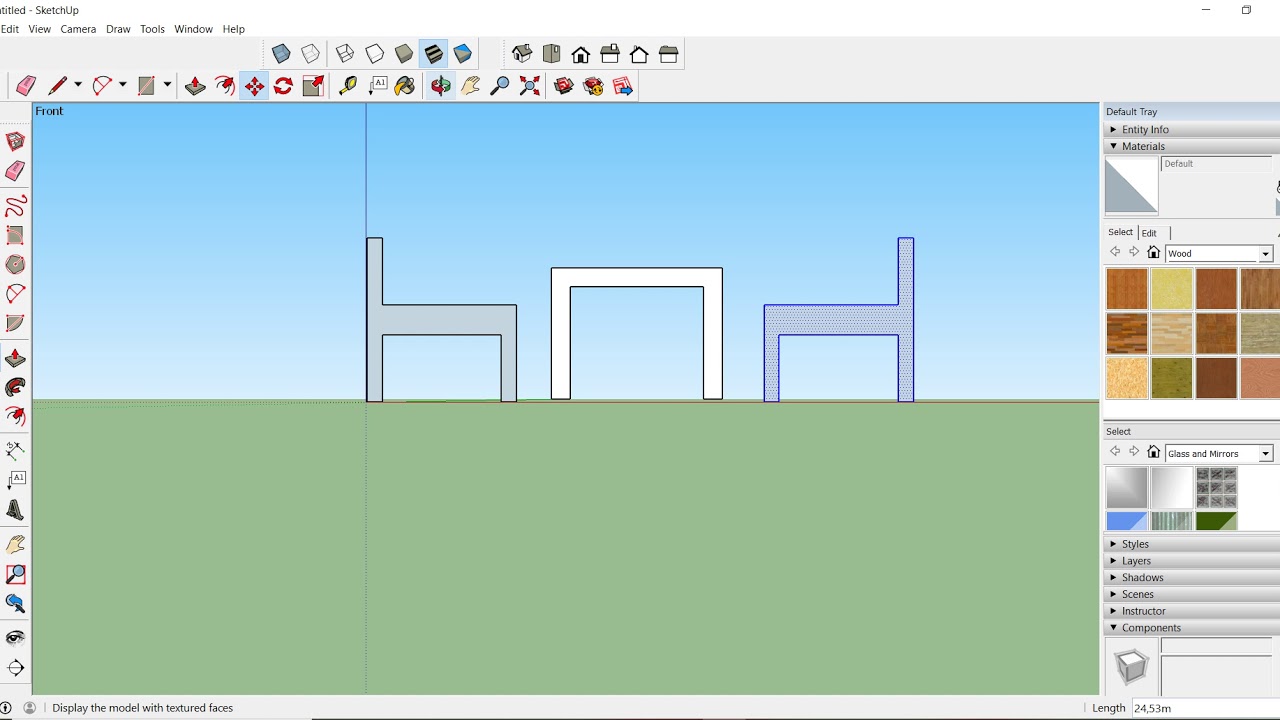The height and width of the screenshot is (720, 1280).
Task: Toggle X-Ray face style
Action: coord(281,54)
